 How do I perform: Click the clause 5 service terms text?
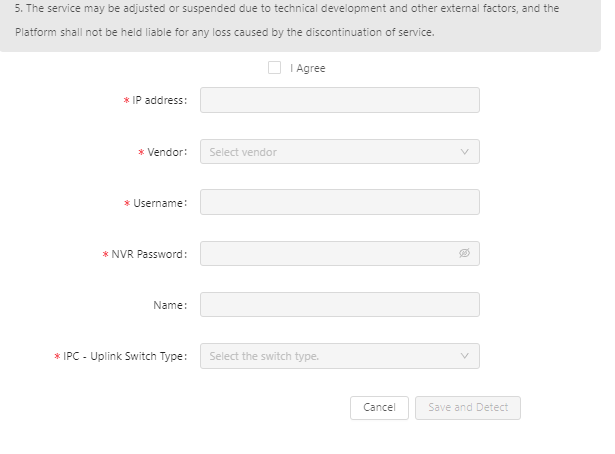point(287,20)
